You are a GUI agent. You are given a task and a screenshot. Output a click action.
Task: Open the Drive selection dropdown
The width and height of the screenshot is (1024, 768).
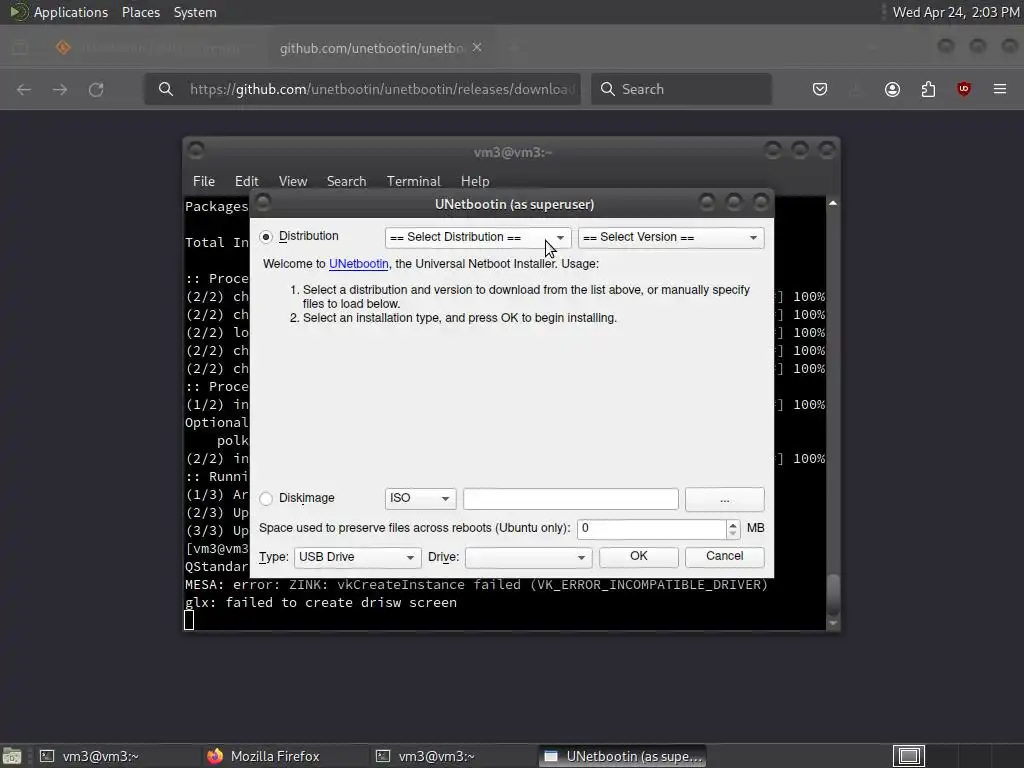[528, 557]
